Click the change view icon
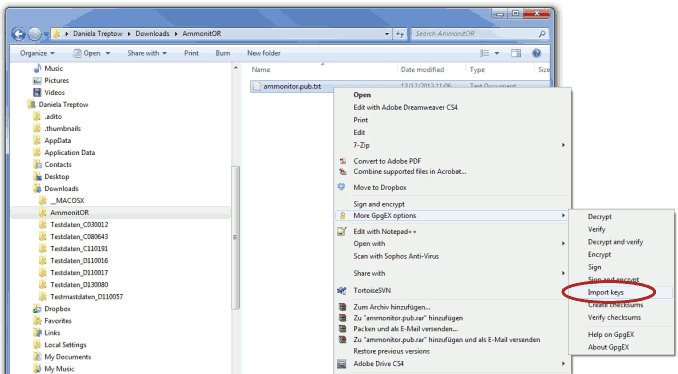This screenshot has width=678, height=374. click(484, 53)
